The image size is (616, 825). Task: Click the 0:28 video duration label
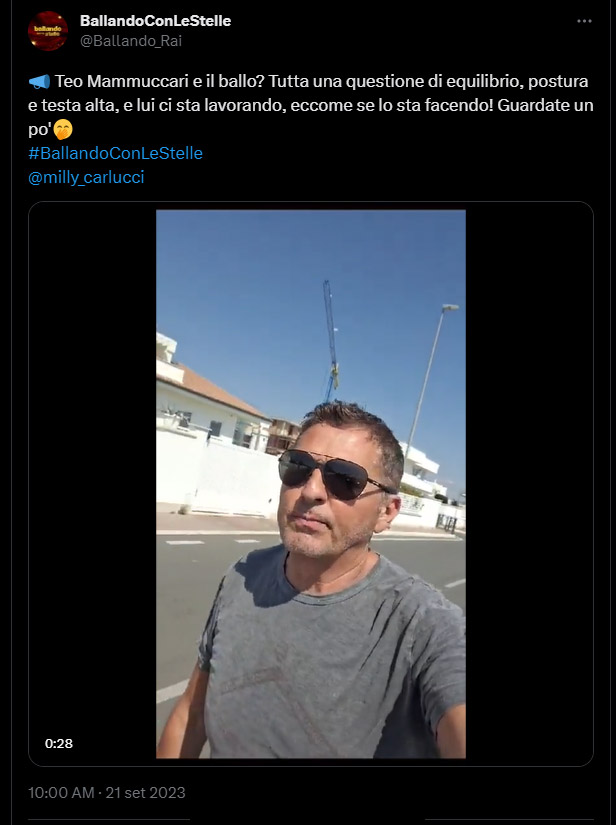(x=59, y=743)
